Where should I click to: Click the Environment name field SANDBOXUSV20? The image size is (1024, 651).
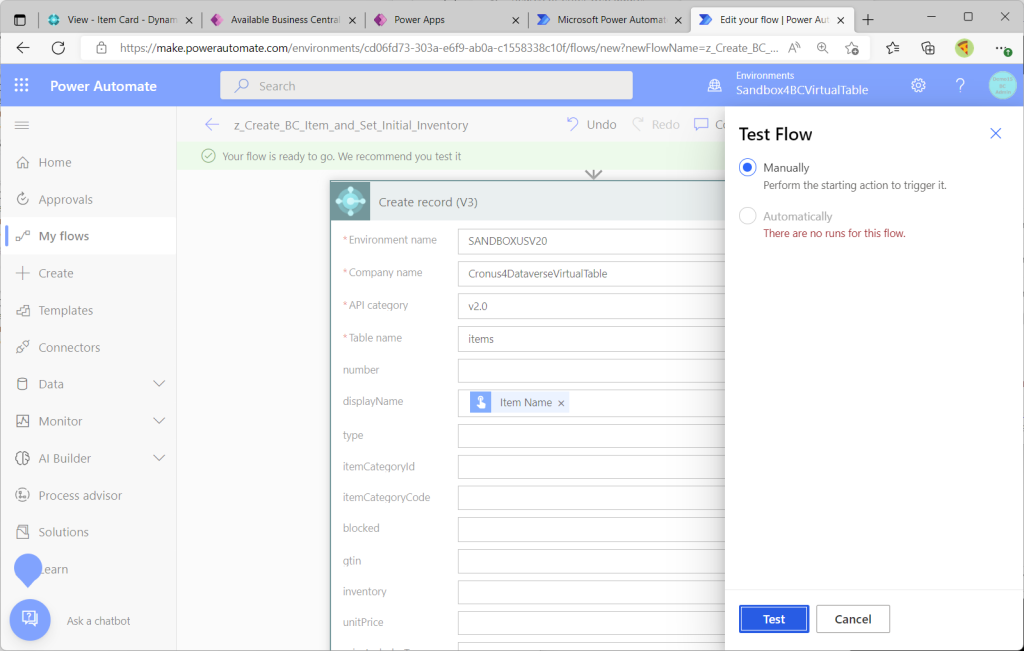pyautogui.click(x=592, y=241)
